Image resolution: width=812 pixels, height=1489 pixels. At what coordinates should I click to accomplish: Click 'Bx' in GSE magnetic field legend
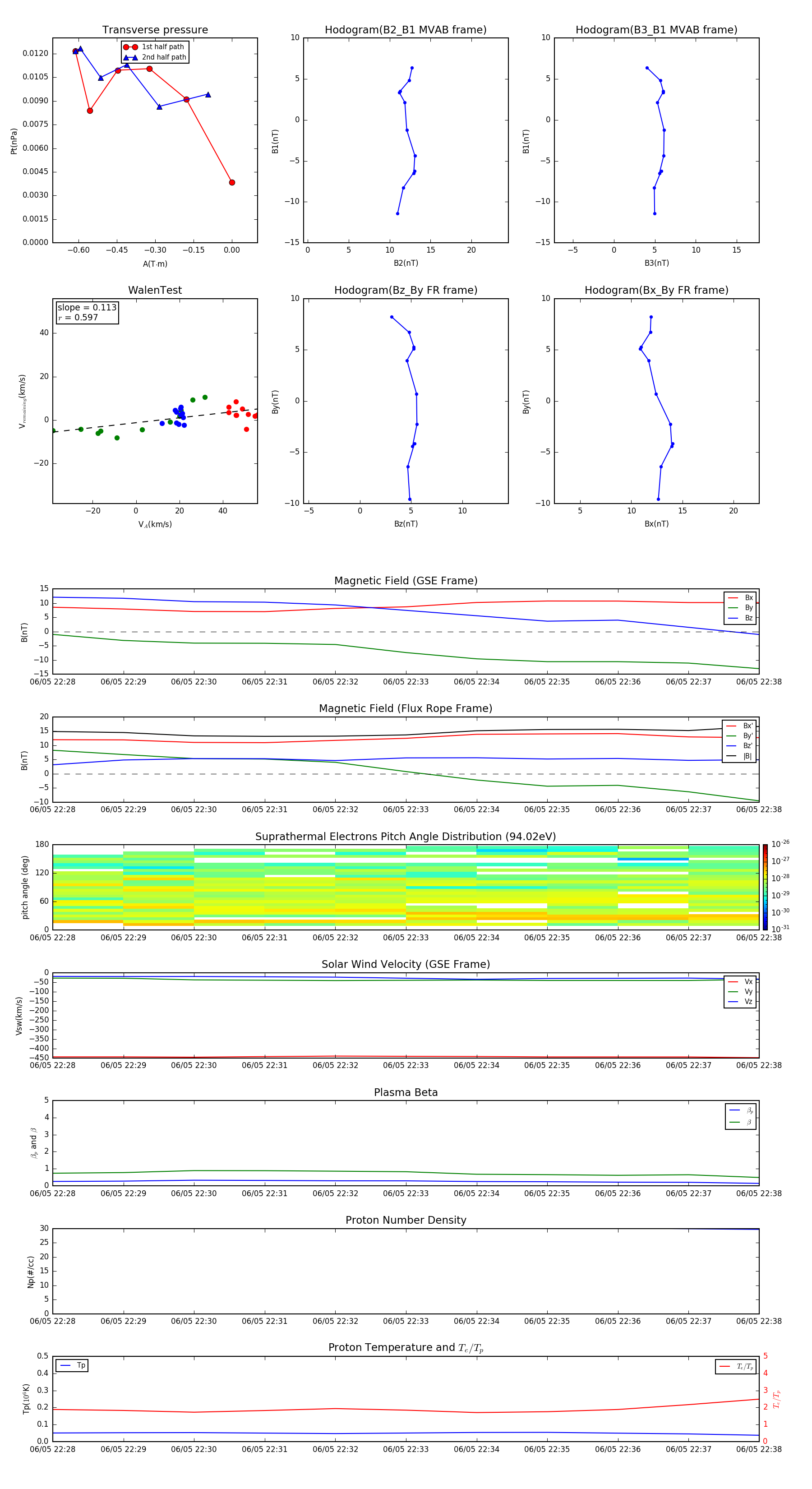point(740,598)
